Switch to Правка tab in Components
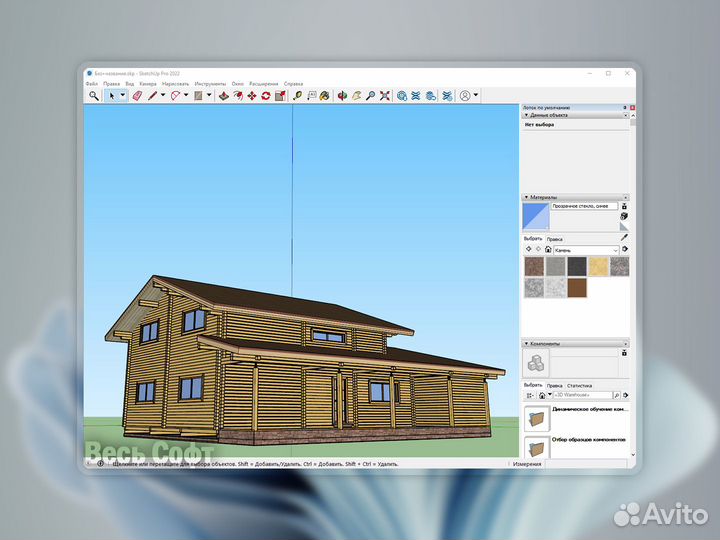The height and width of the screenshot is (540, 720). click(555, 386)
